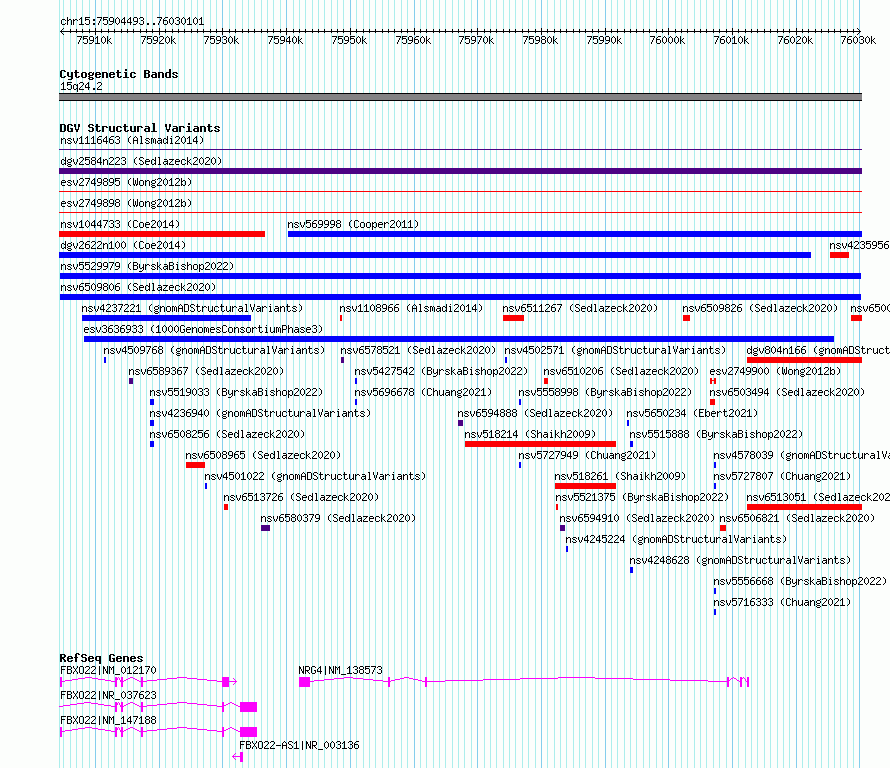Click the nsv5696678 (Chuang2021) label
The height and width of the screenshot is (768, 890).
coord(423,392)
